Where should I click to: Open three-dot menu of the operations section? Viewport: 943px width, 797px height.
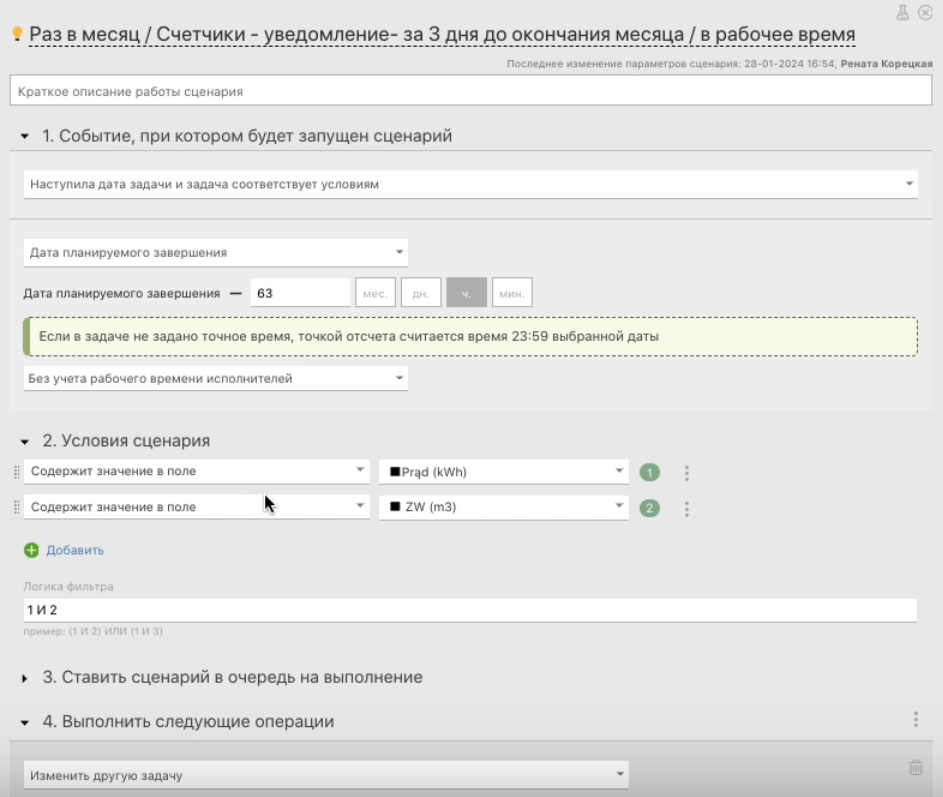click(915, 720)
